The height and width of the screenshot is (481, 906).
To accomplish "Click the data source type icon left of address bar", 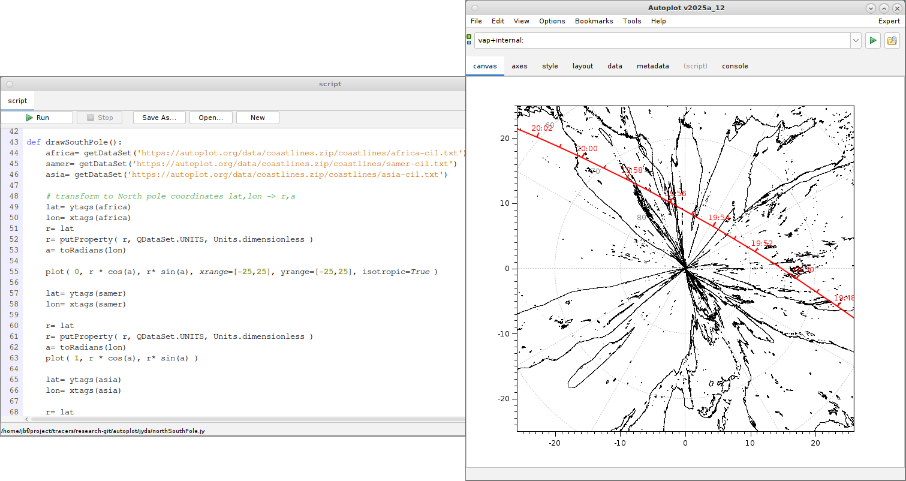I will coord(470,40).
